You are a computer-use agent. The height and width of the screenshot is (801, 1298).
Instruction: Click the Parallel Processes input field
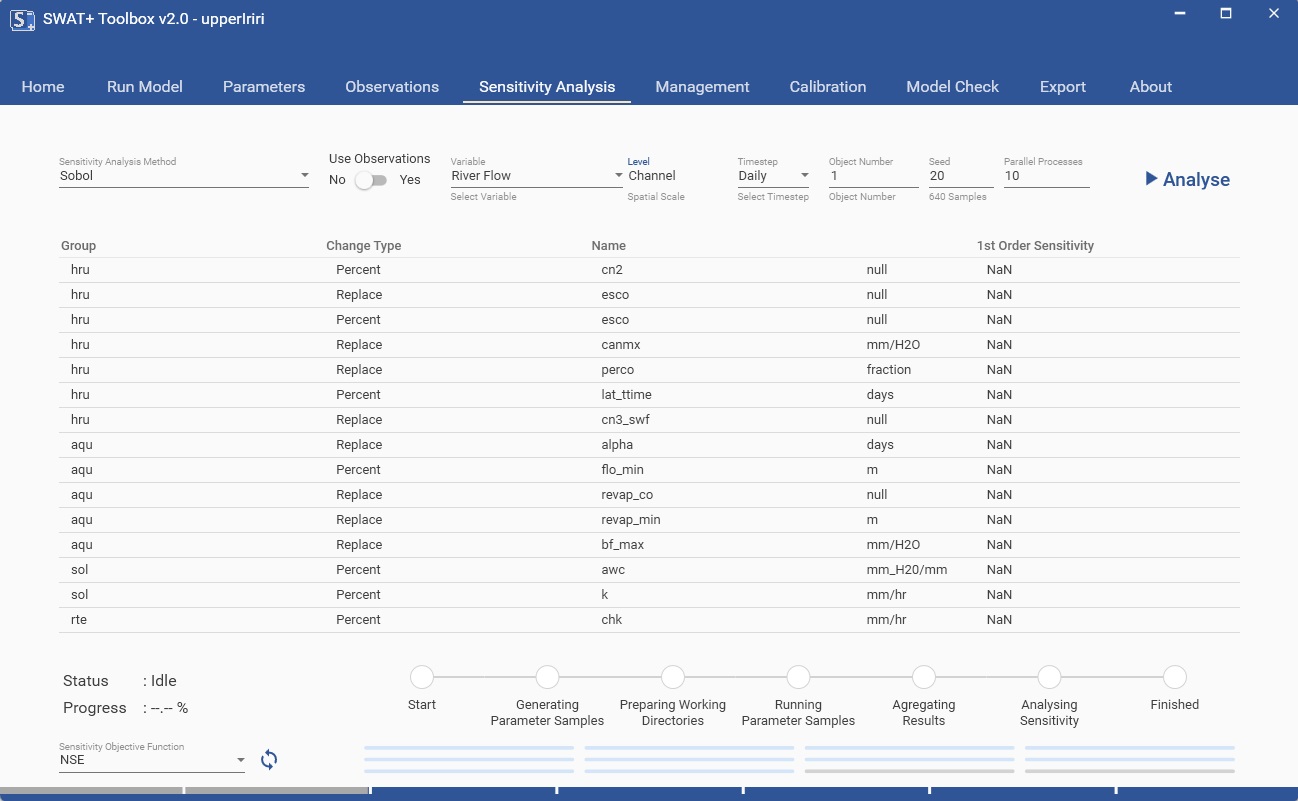pyautogui.click(x=1047, y=176)
